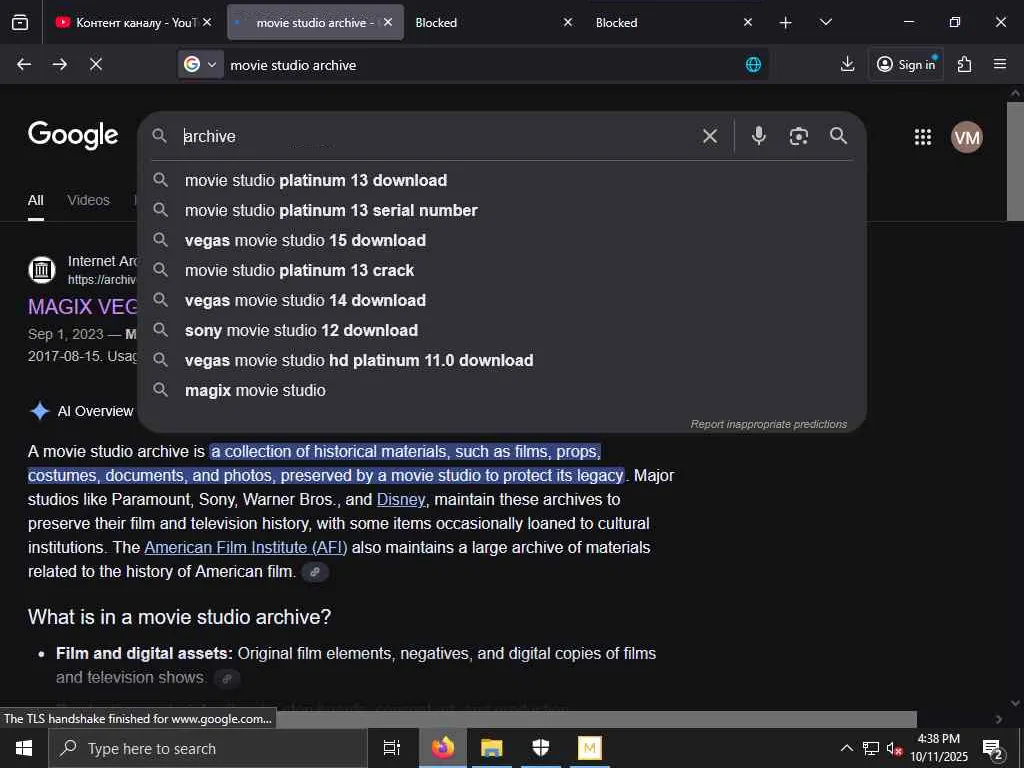
Task: Close the YouTube Контент каналу tab
Action: tap(207, 22)
